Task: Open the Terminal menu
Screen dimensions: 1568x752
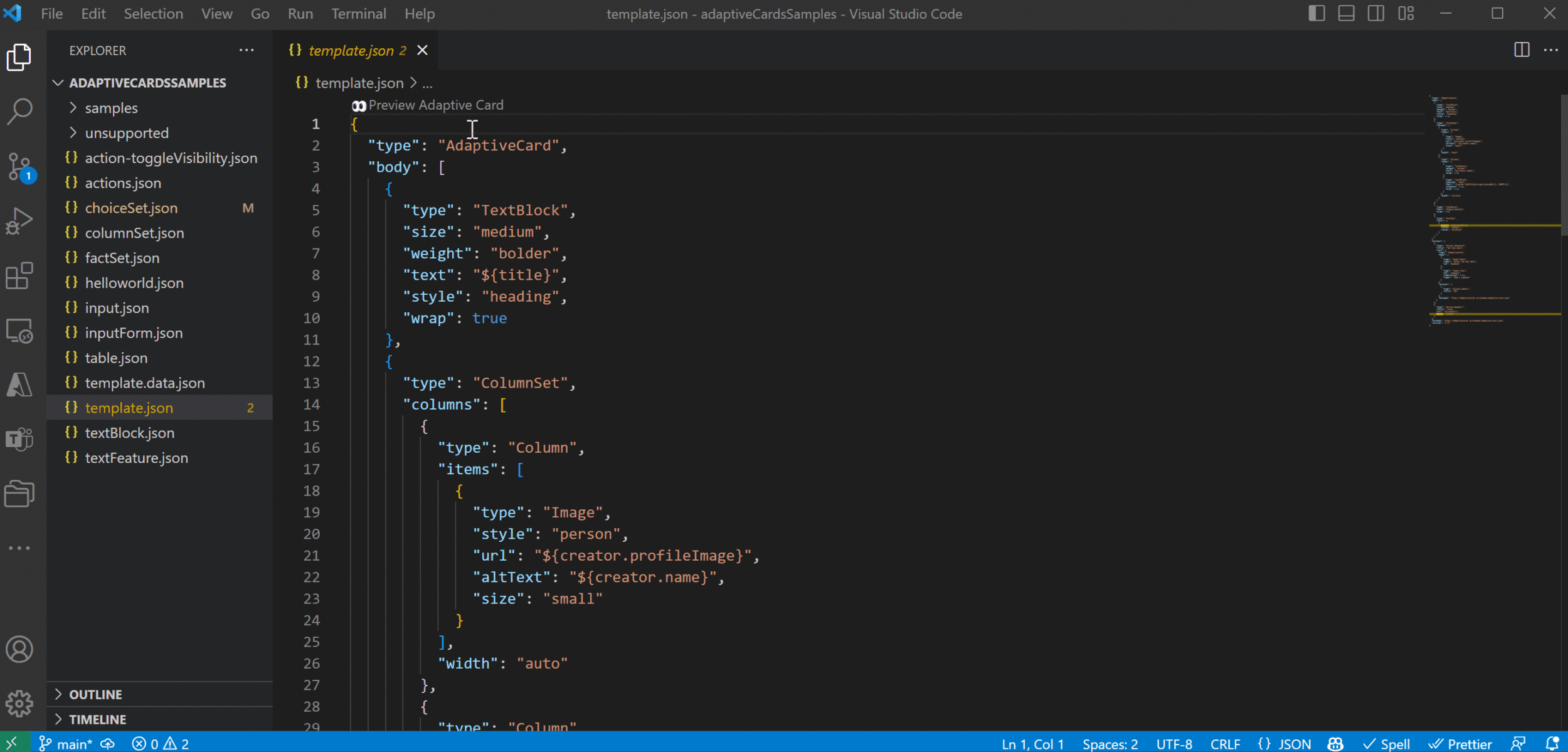Action: pyautogui.click(x=358, y=13)
